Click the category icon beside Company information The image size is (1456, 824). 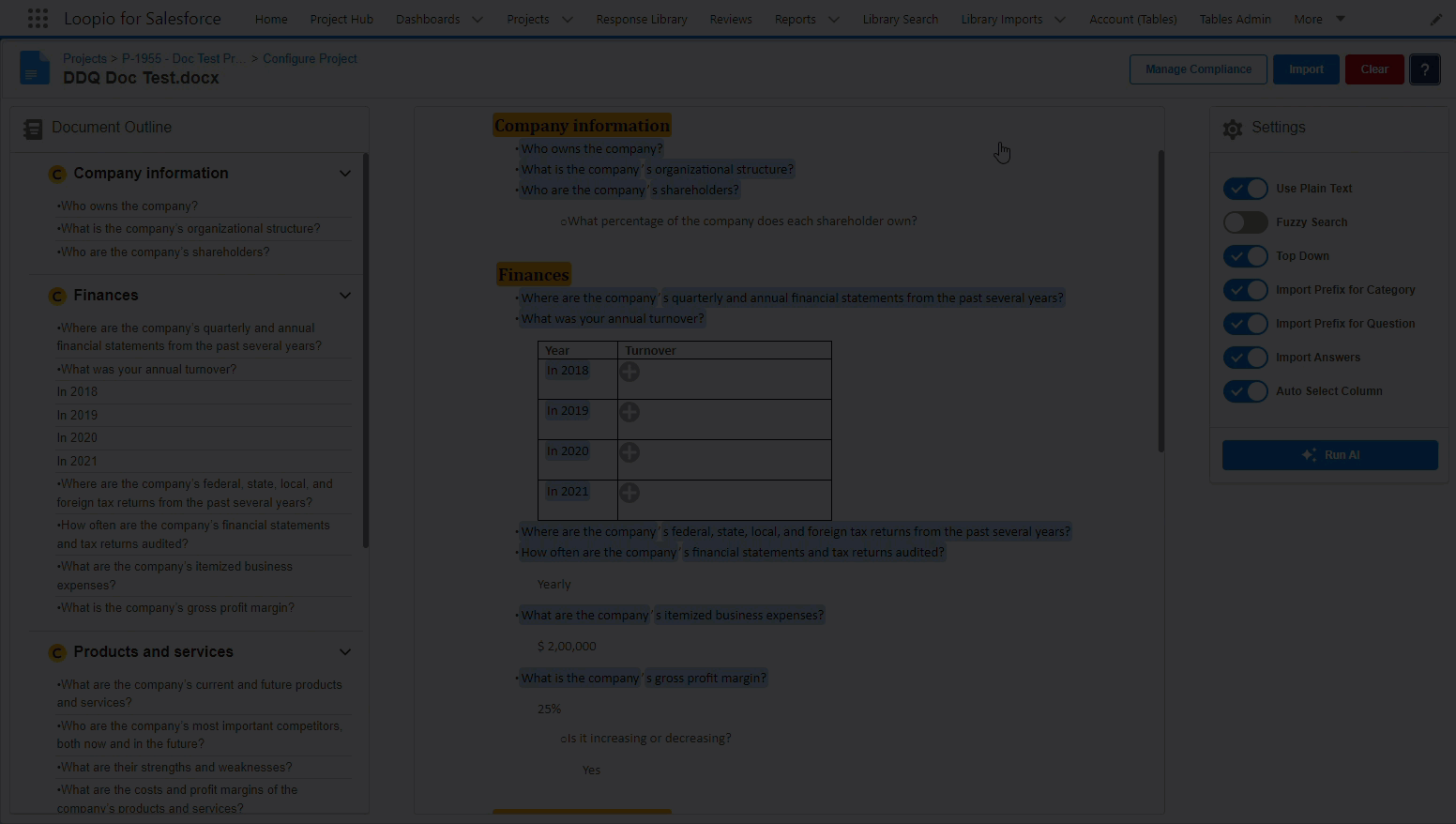[x=57, y=174]
